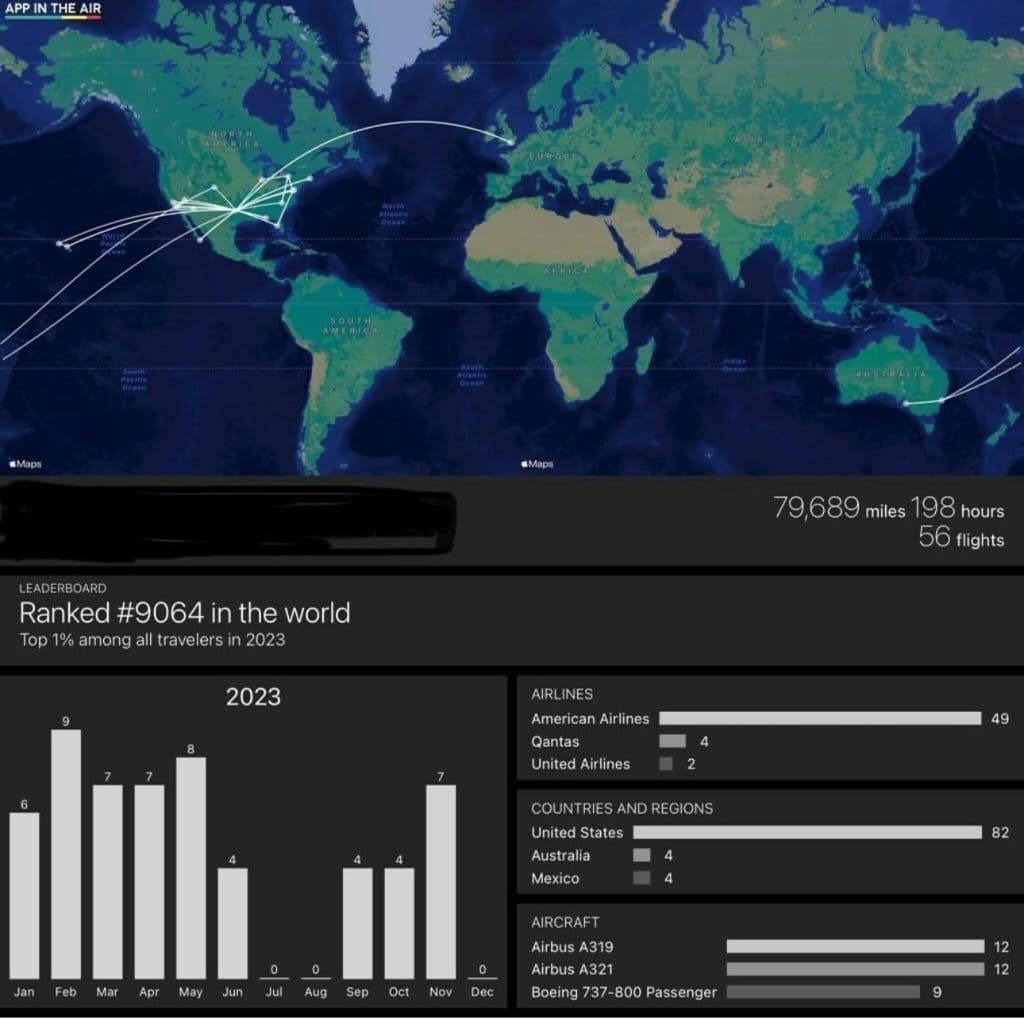This screenshot has height=1020, width=1024.
Task: Select the November bar in the 2023 chart
Action: point(441,882)
